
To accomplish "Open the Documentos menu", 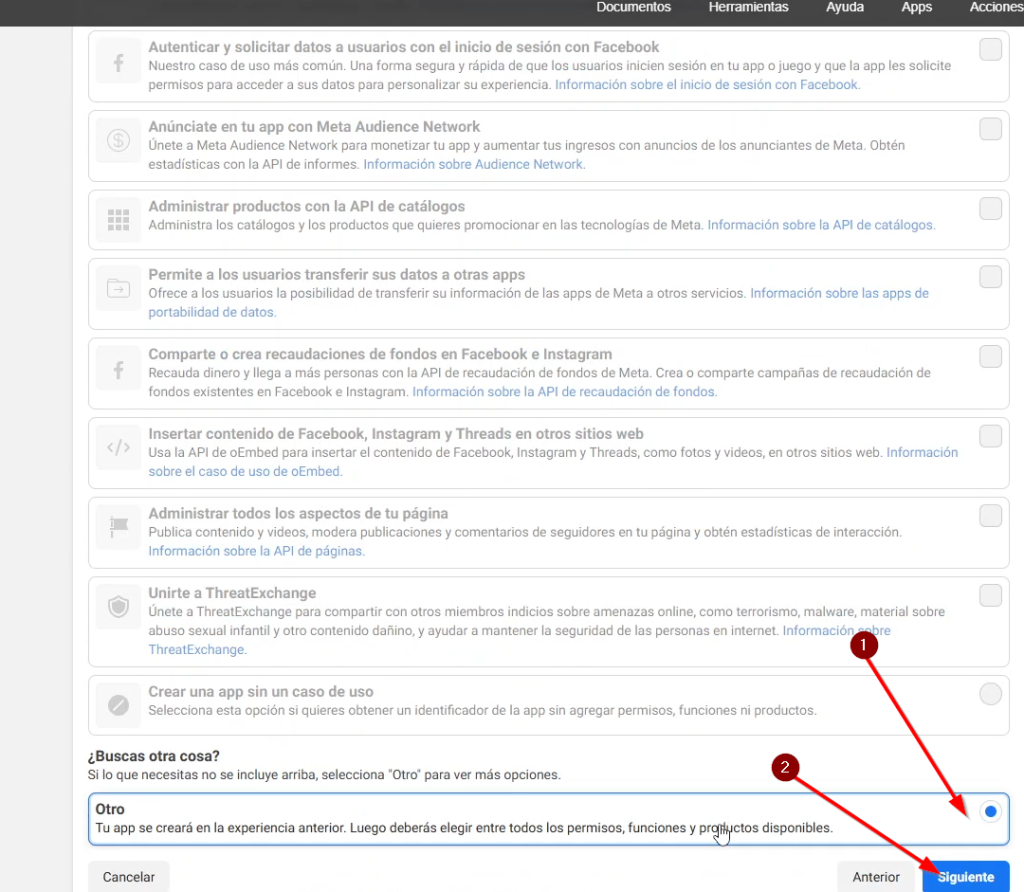I will pyautogui.click(x=633, y=7).
